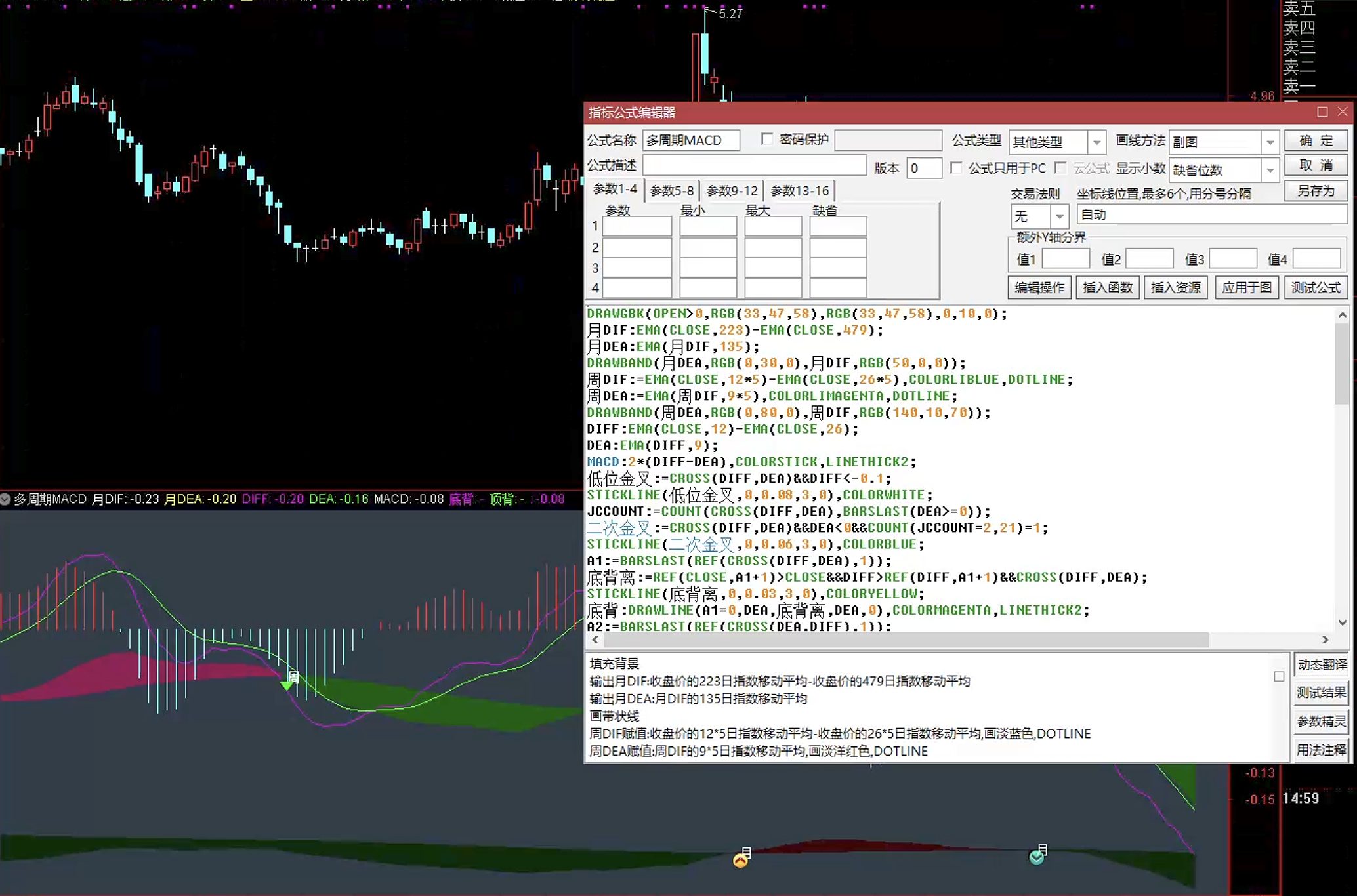The image size is (1357, 896).
Task: Click the MACD:2*(DIFF-DEA) code line
Action: coord(751,462)
